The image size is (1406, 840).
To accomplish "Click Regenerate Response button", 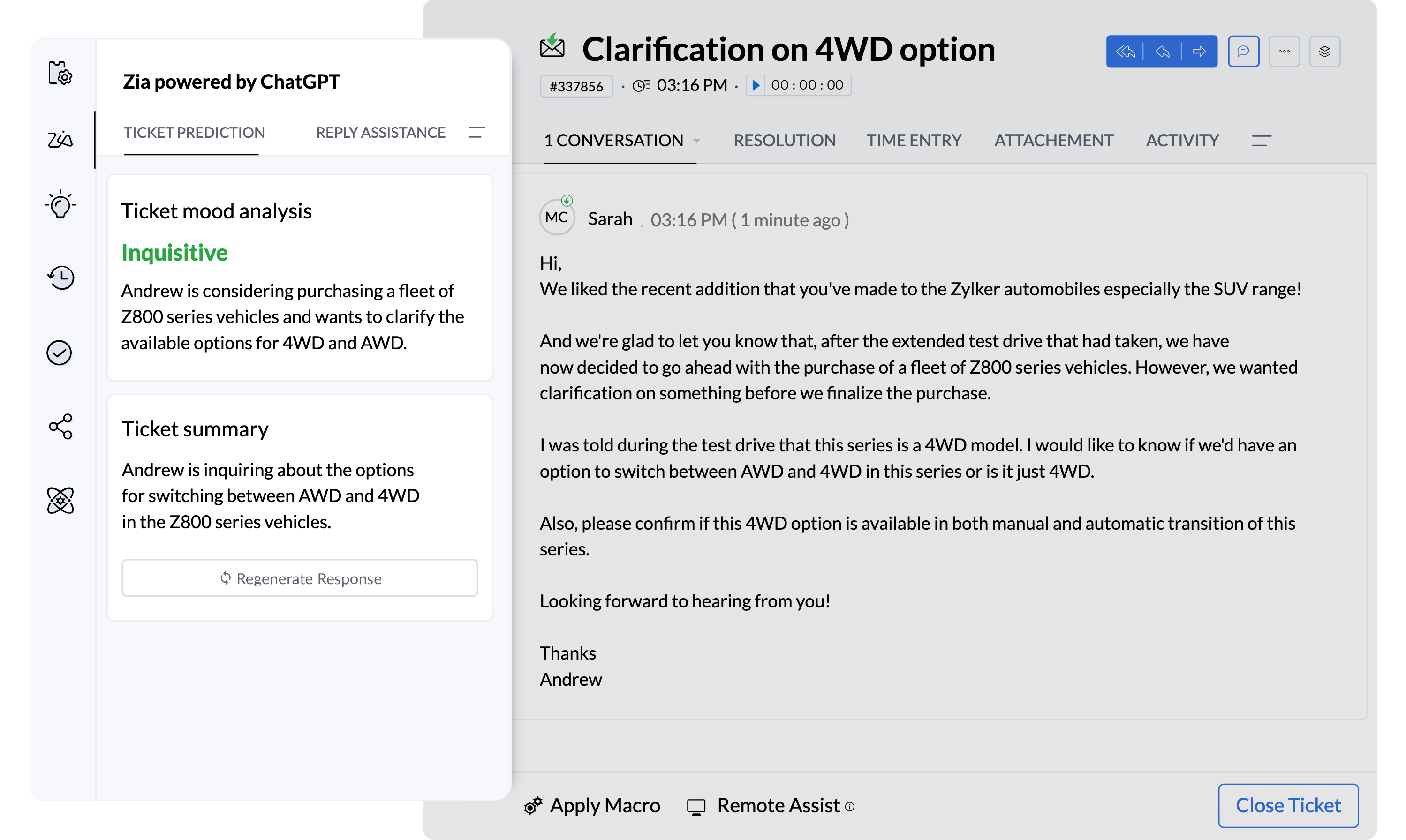I will 300,578.
